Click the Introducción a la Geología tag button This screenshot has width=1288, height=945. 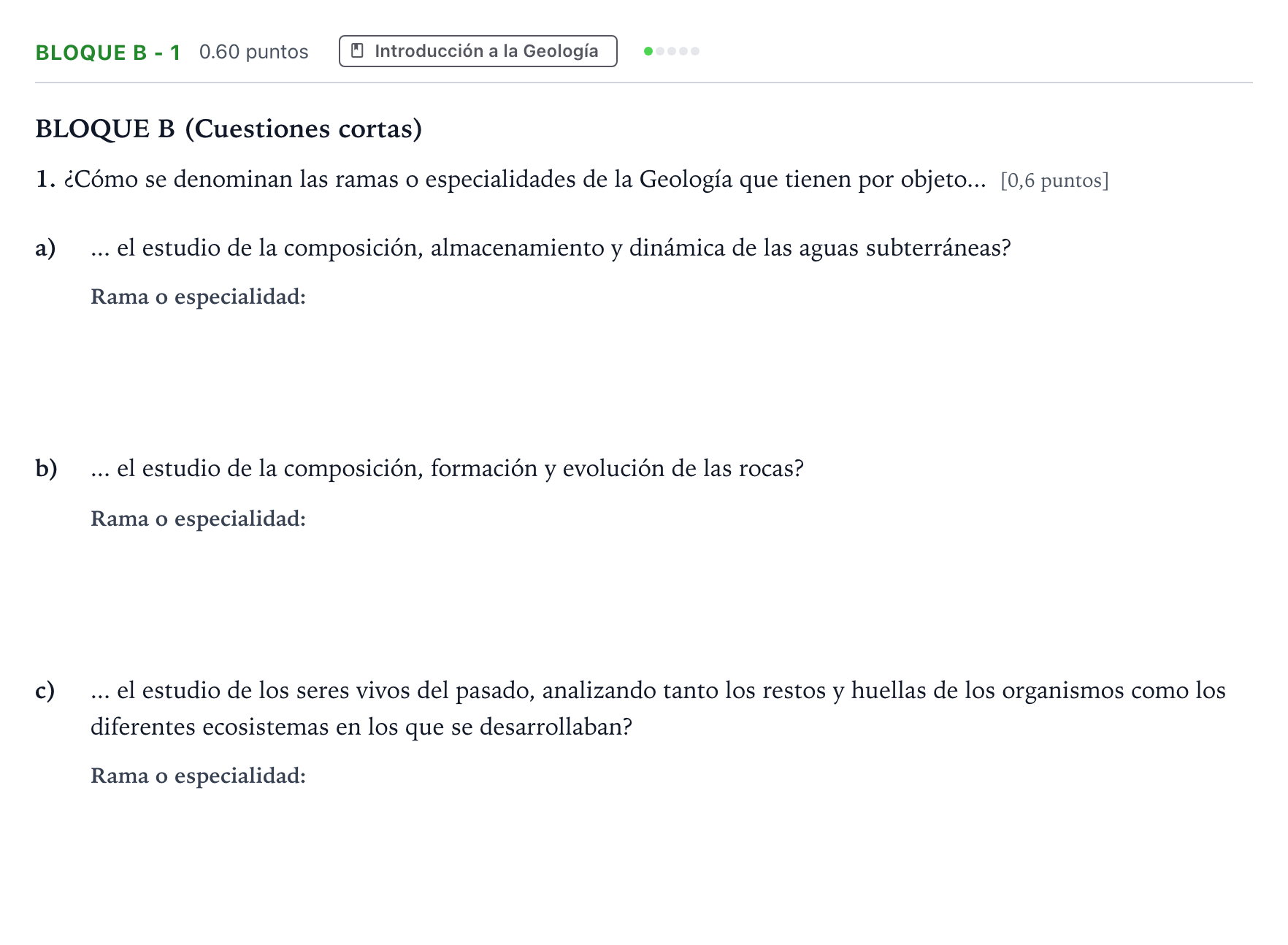pos(478,51)
